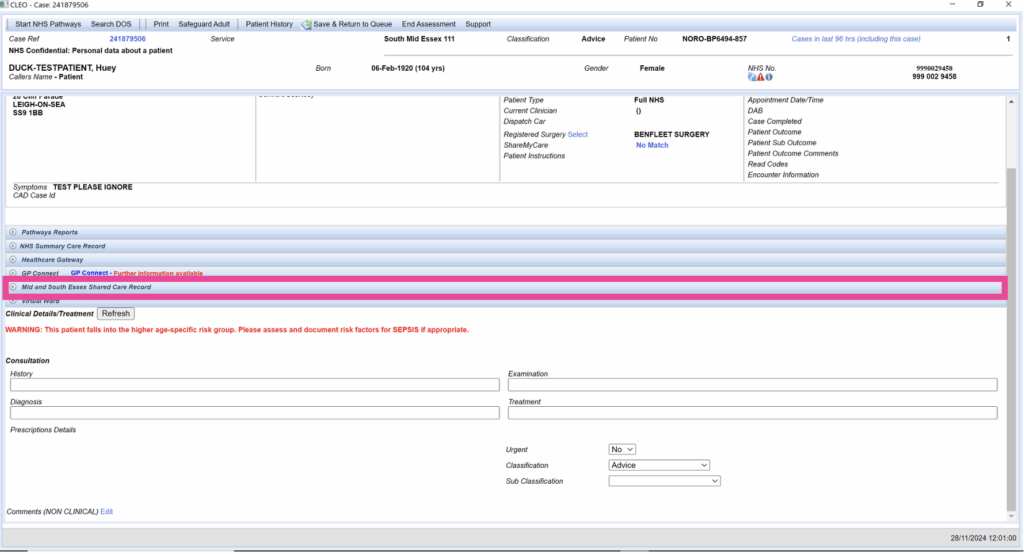The height and width of the screenshot is (554, 1024).
Task: Click the symptoms text TEST PLEASE IGNORE
Action: point(92,187)
